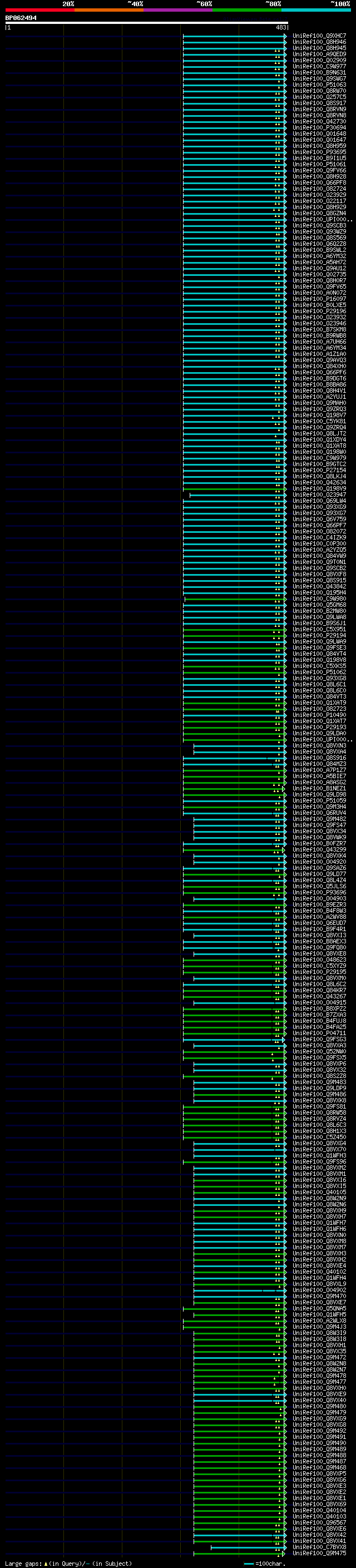
Task: Click the cyan scale bar icon in legend
Action: 248,1563
